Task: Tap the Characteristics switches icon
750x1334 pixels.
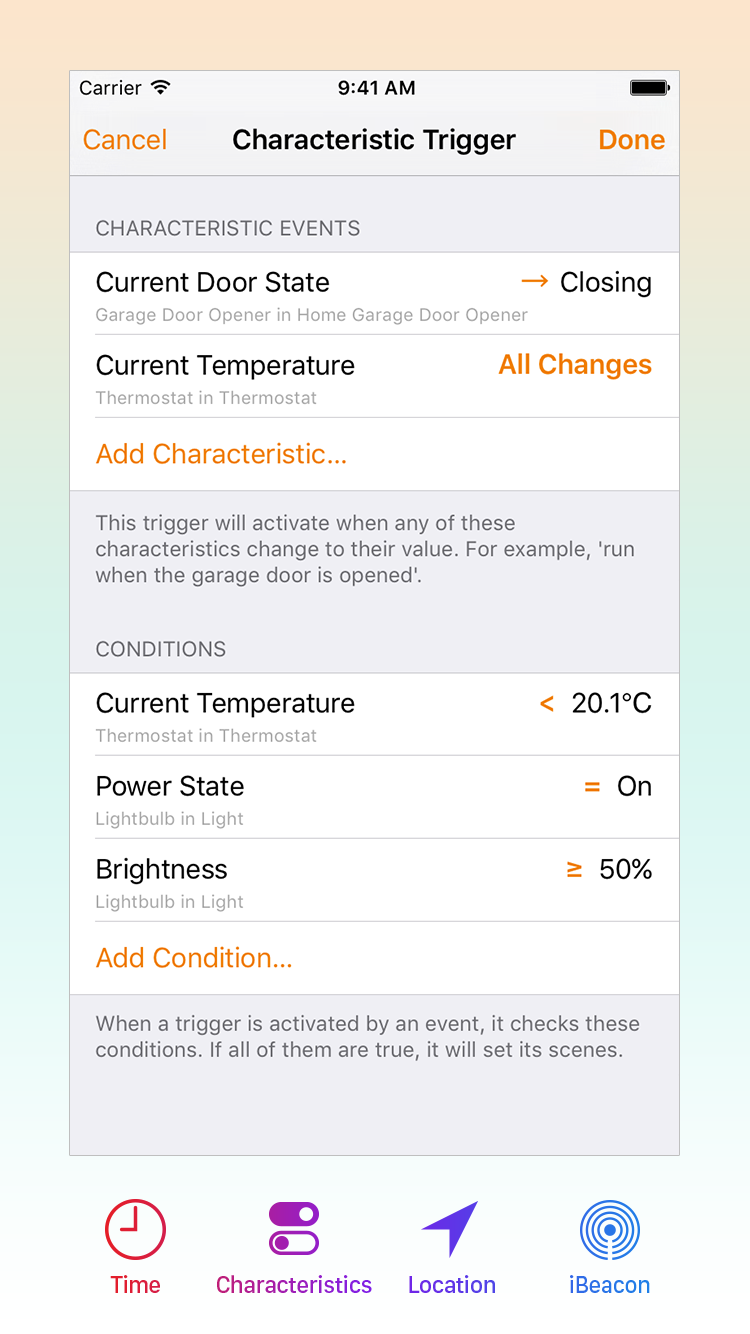Action: tap(294, 1229)
